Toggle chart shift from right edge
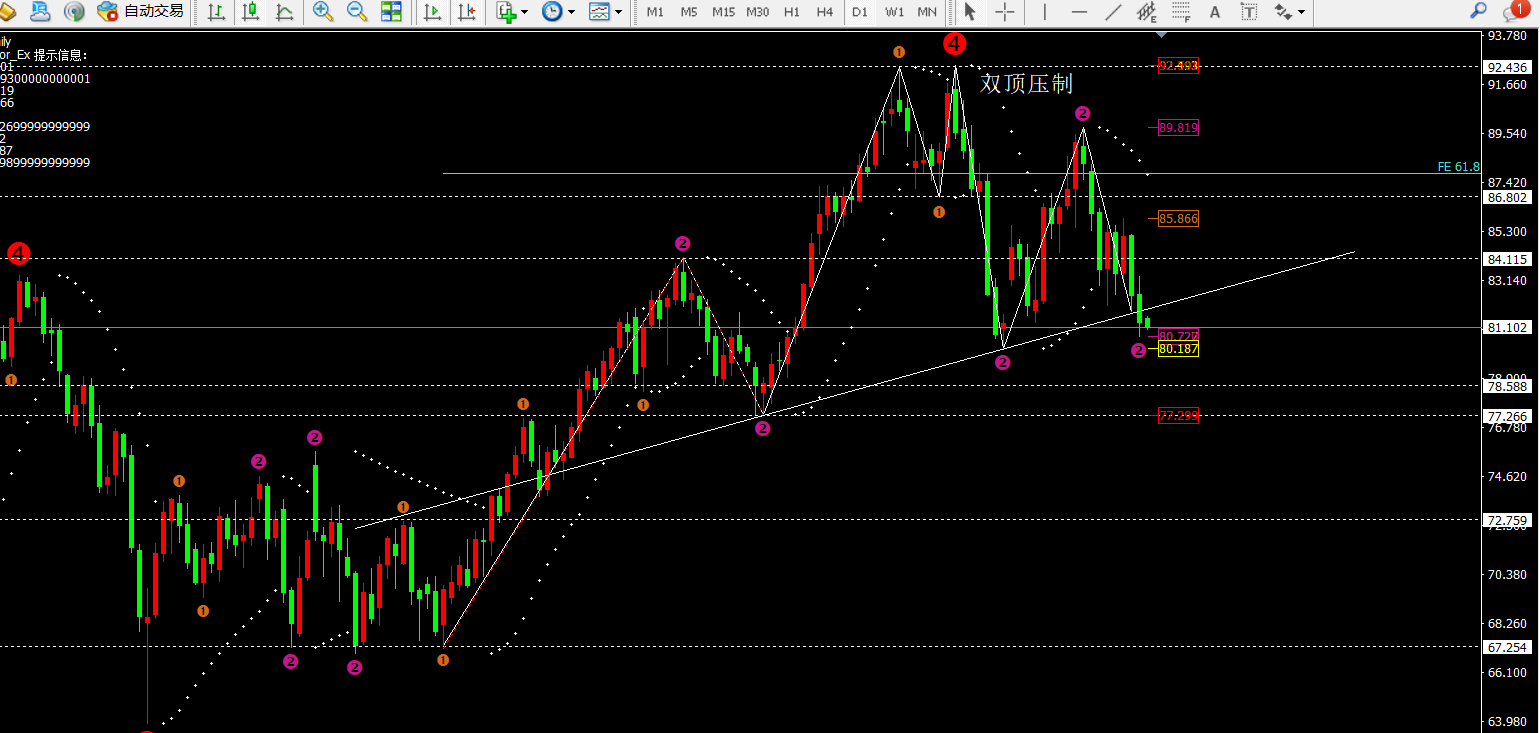The height and width of the screenshot is (733, 1540). 466,12
